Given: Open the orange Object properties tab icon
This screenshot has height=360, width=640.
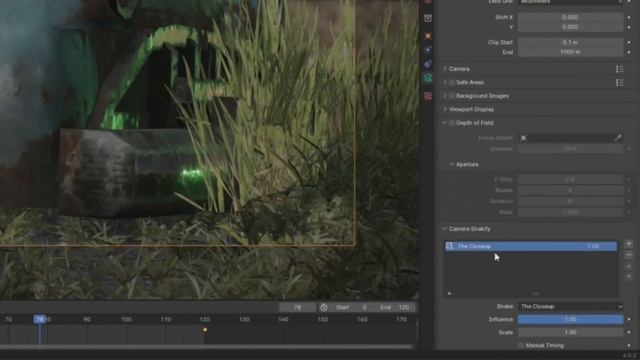Looking at the screenshot, I should [428, 36].
